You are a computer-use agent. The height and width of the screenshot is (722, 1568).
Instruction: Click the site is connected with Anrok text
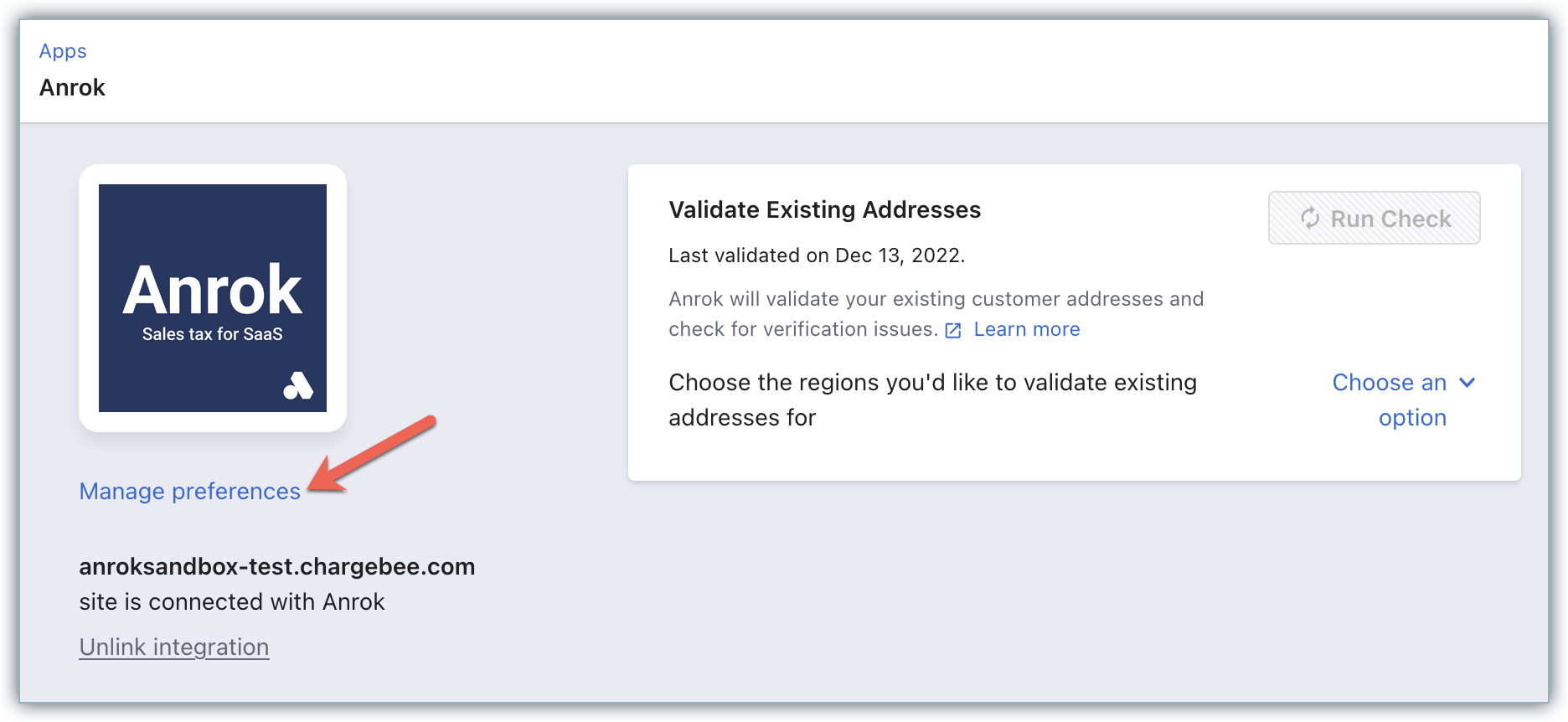(232, 602)
